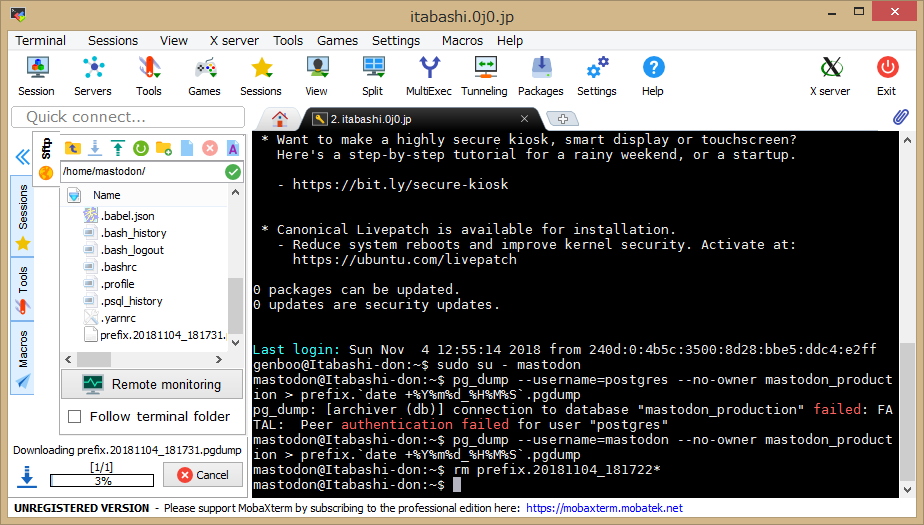Enable Follow terminal folder checkbox
The image size is (924, 525).
coord(74,416)
